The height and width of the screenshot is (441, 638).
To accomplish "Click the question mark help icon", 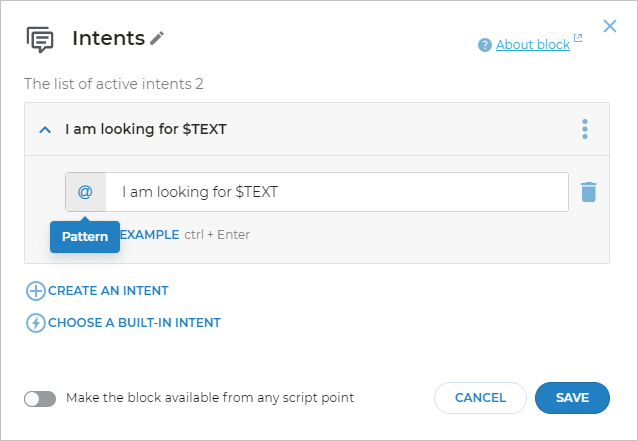I will [x=485, y=45].
